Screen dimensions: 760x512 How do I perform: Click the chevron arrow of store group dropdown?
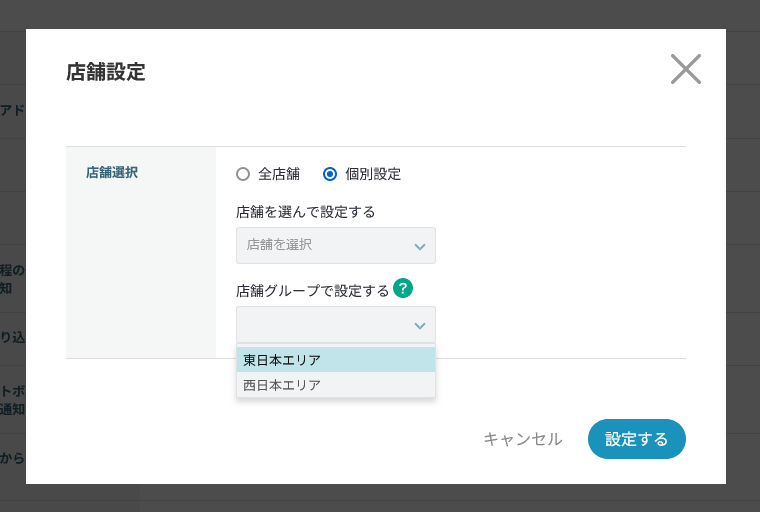click(x=419, y=325)
